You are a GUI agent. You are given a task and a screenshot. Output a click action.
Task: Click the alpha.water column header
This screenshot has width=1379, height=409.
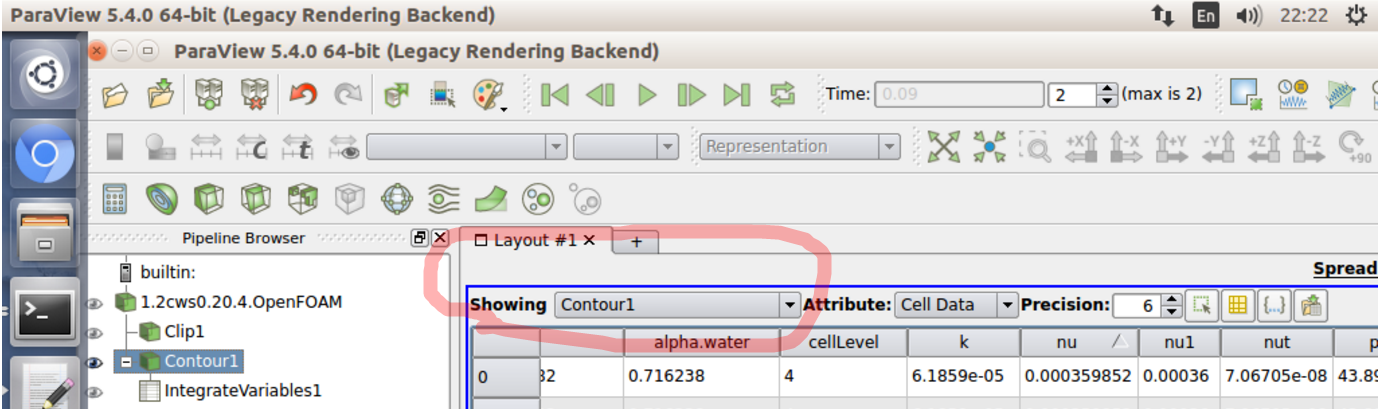tap(700, 342)
